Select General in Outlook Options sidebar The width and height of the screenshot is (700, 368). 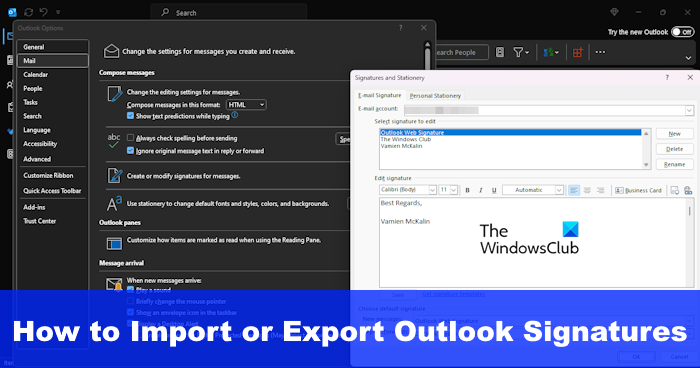[x=53, y=47]
